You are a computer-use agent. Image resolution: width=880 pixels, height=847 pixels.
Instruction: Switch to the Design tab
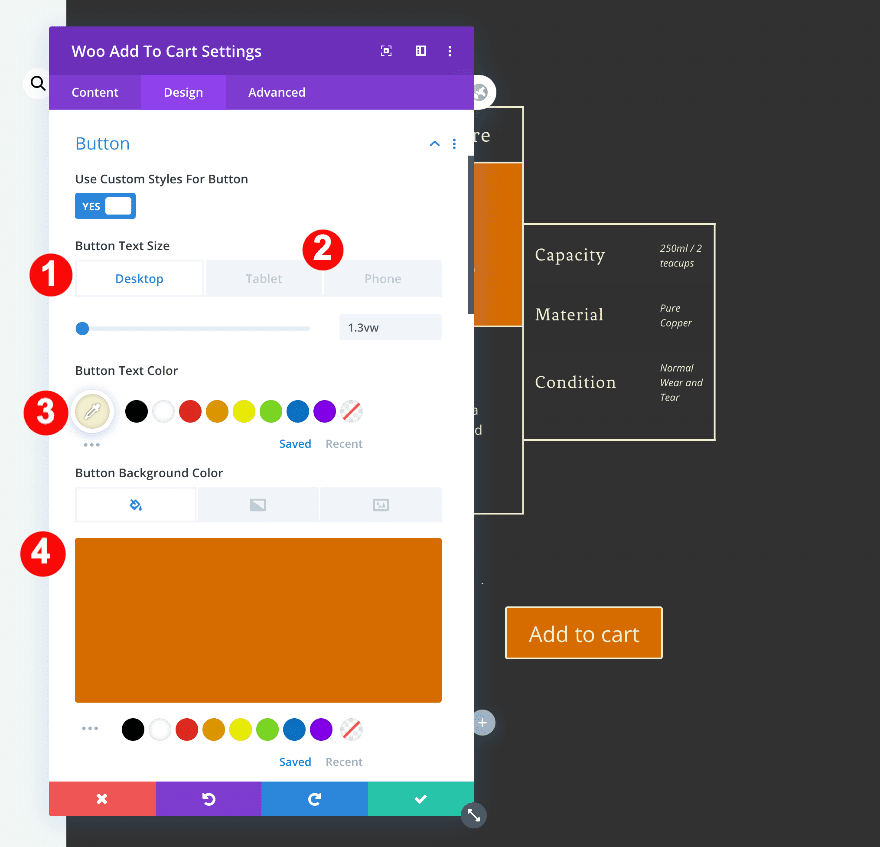(x=184, y=93)
